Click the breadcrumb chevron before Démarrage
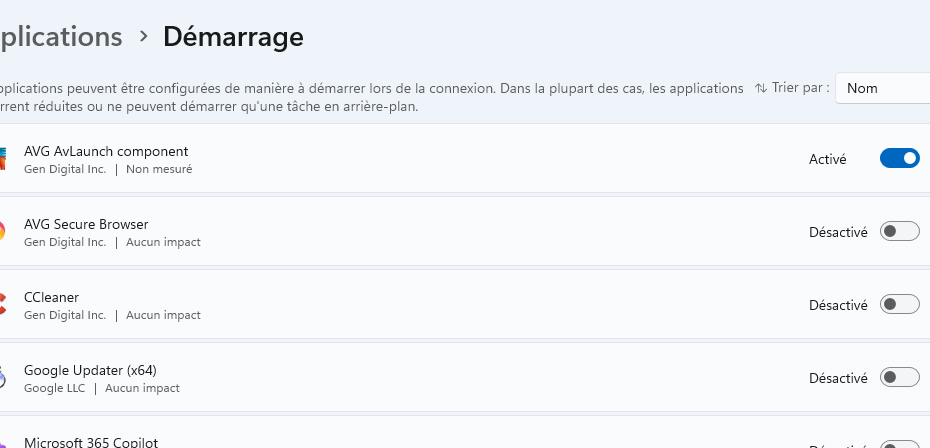Image resolution: width=930 pixels, height=448 pixels. click(143, 37)
